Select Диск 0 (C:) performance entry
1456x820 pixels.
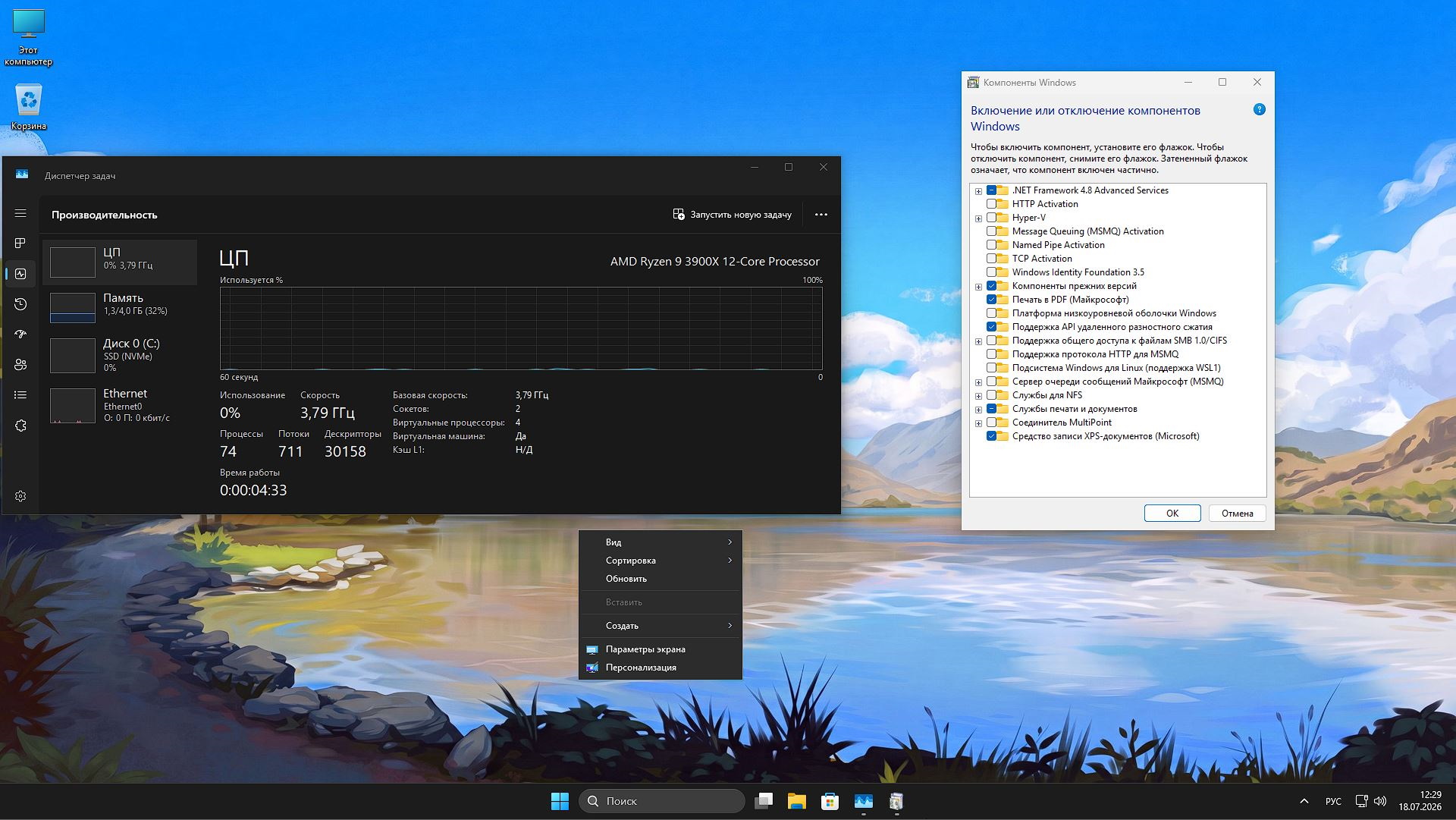pyautogui.click(x=120, y=355)
